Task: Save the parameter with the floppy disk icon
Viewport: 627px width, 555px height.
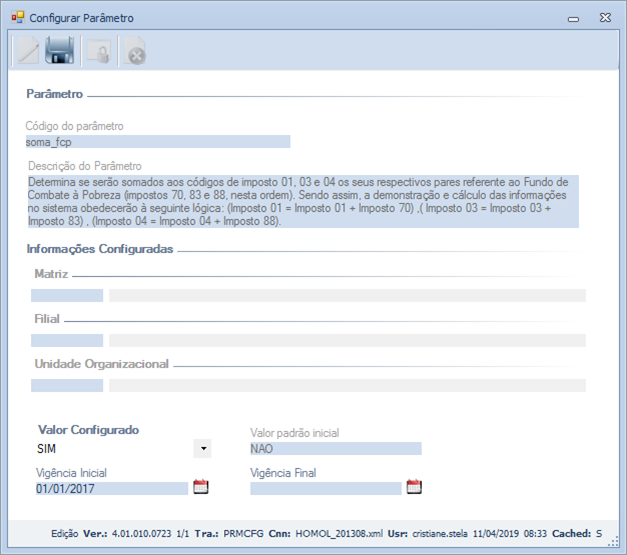Action: 60,50
